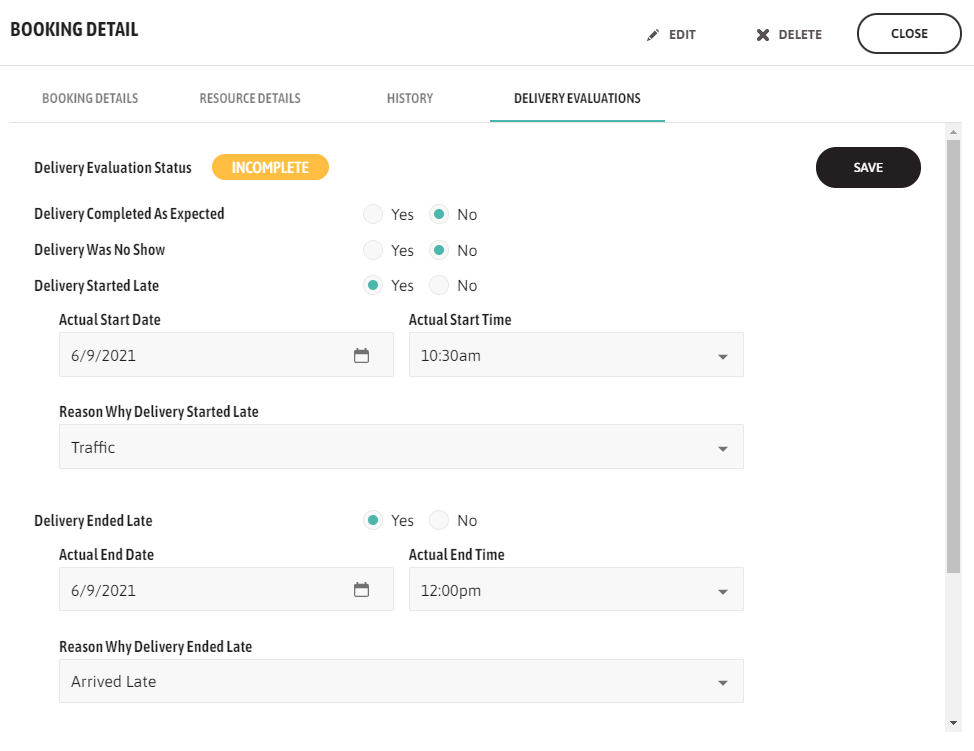Click the X Delete icon
The height and width of the screenshot is (751, 974).
tap(763, 35)
